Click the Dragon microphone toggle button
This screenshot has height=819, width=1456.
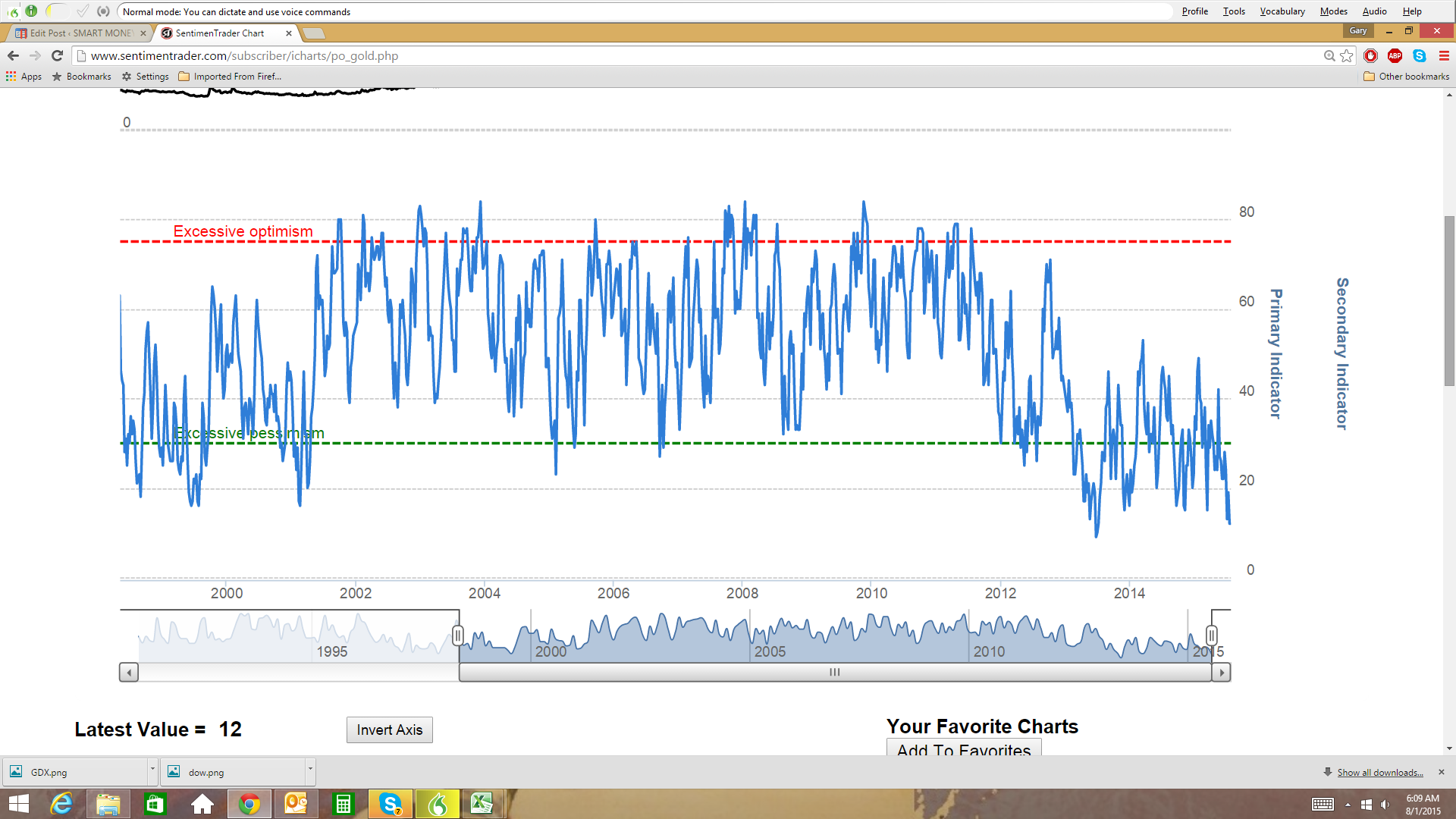point(31,11)
